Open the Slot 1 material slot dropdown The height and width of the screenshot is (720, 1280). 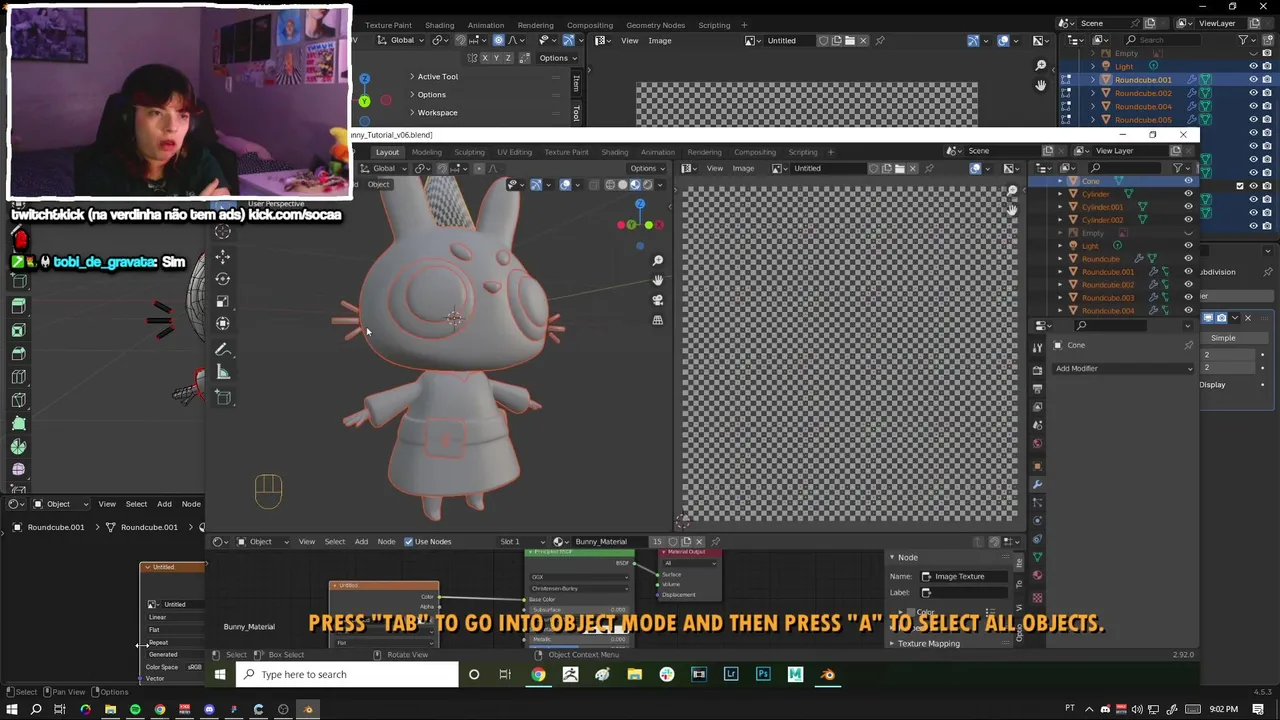tap(524, 542)
